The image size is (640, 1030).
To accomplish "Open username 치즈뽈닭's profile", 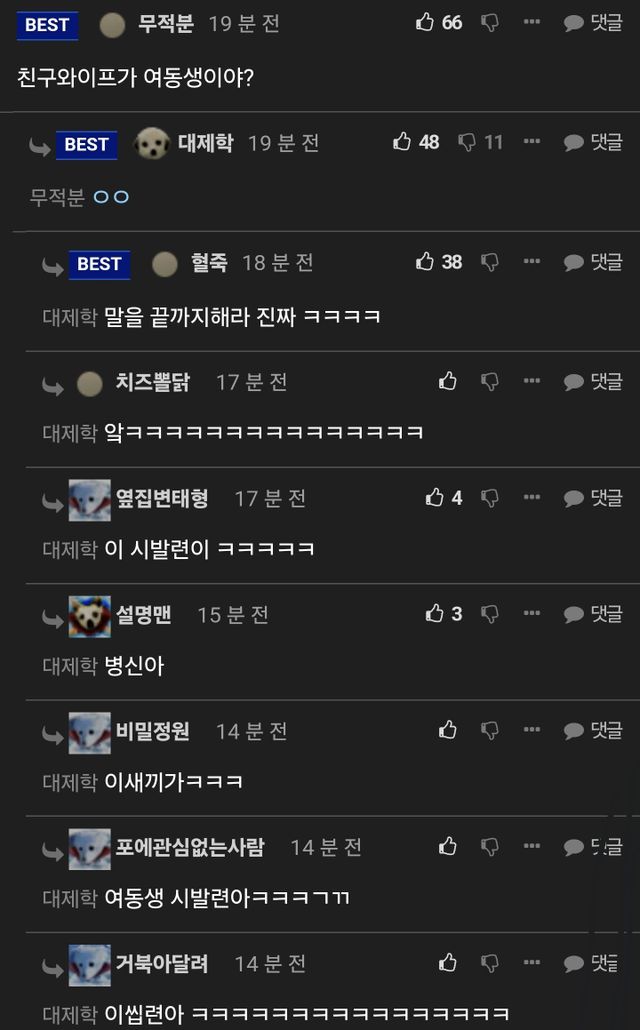I will click(x=152, y=382).
